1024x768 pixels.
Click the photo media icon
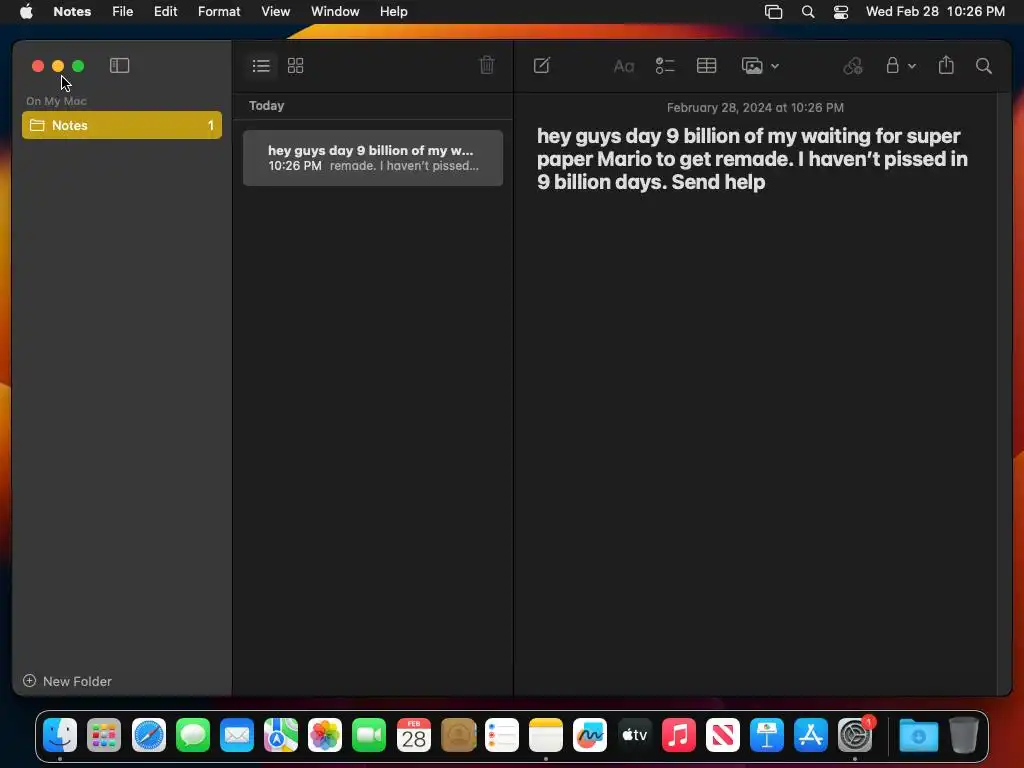click(752, 66)
